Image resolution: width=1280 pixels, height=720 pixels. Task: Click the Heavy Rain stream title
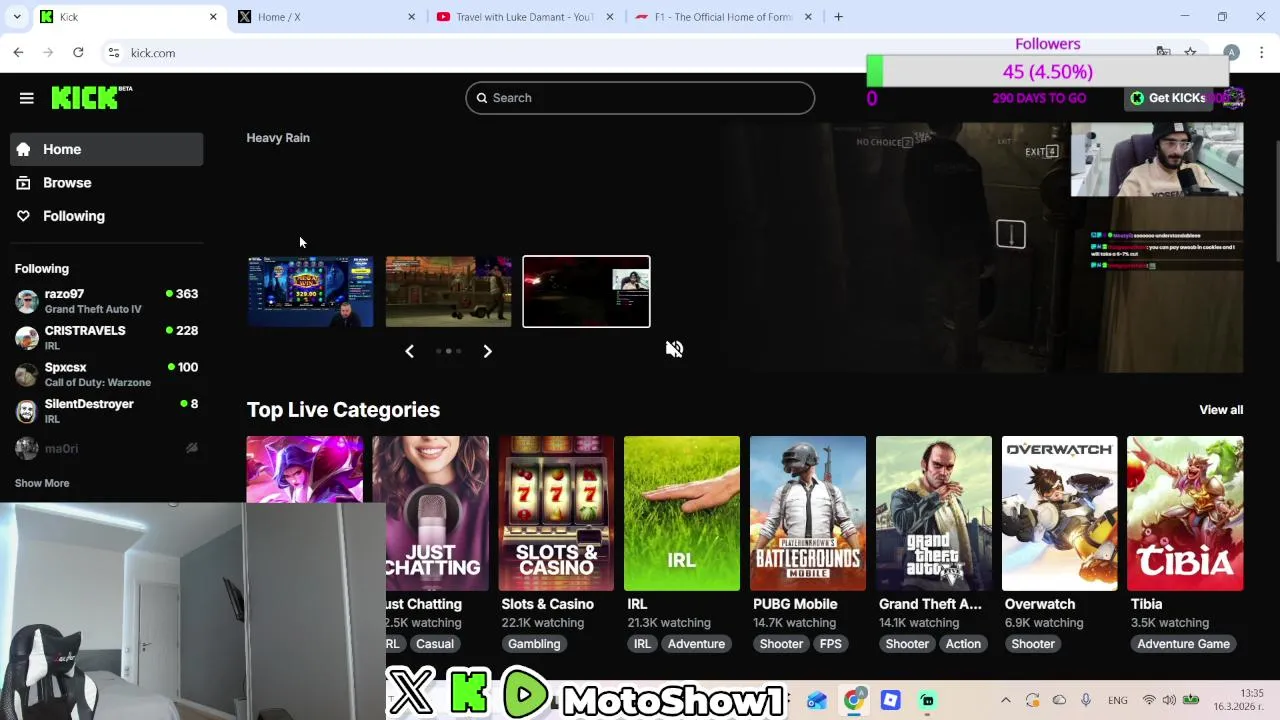(278, 138)
